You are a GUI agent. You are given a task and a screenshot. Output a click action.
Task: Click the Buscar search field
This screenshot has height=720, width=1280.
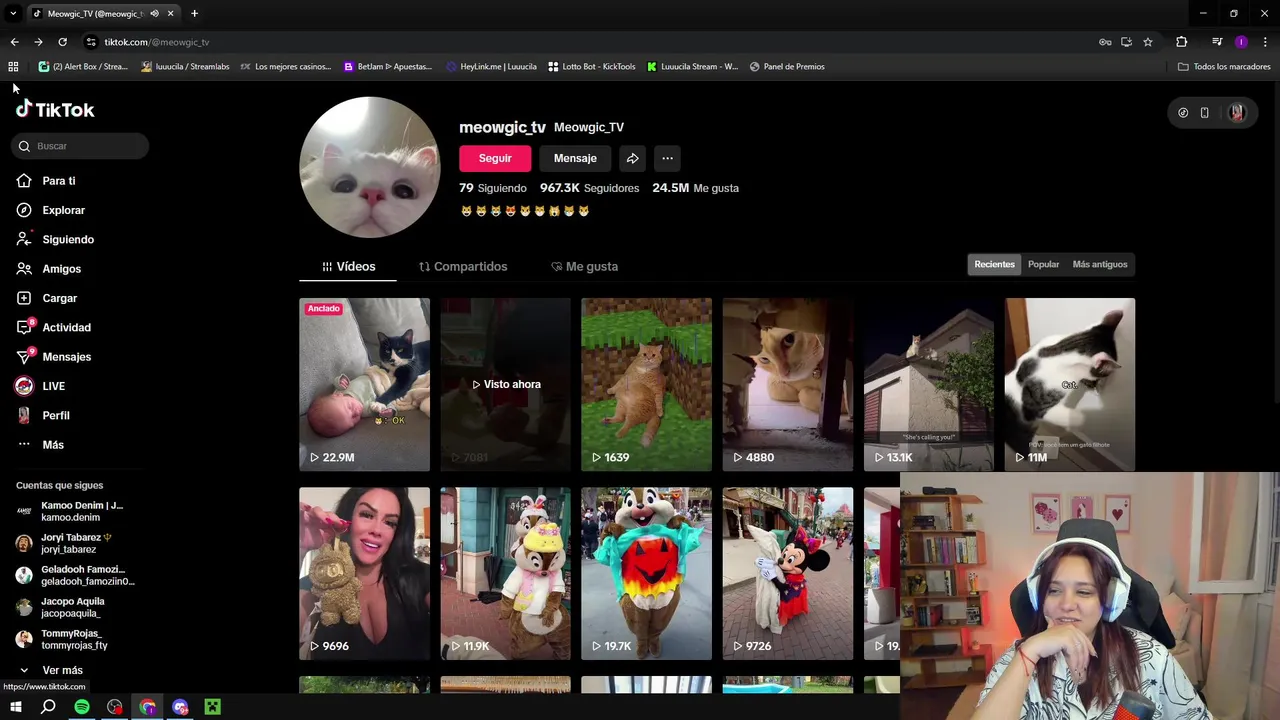[x=80, y=146]
